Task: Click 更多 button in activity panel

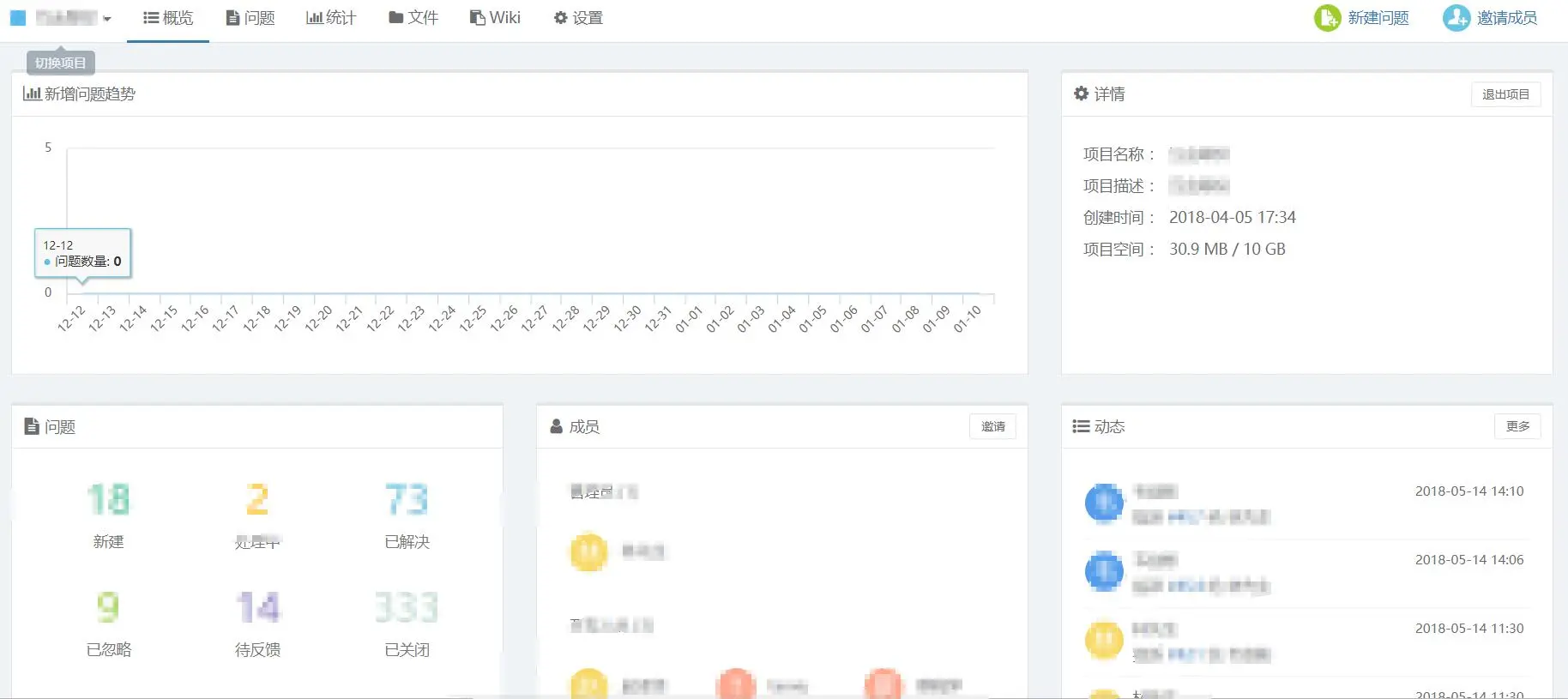Action: (x=1517, y=426)
